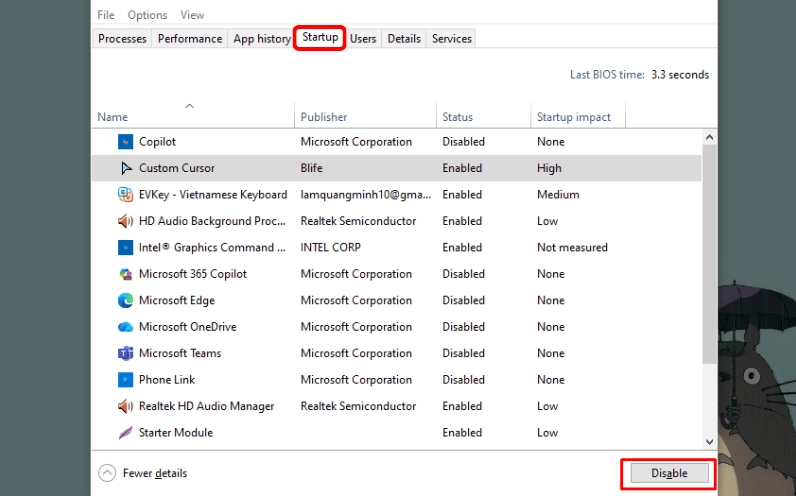Select the Custom Cursor arrow icon
This screenshot has height=496, width=796.
(x=126, y=168)
